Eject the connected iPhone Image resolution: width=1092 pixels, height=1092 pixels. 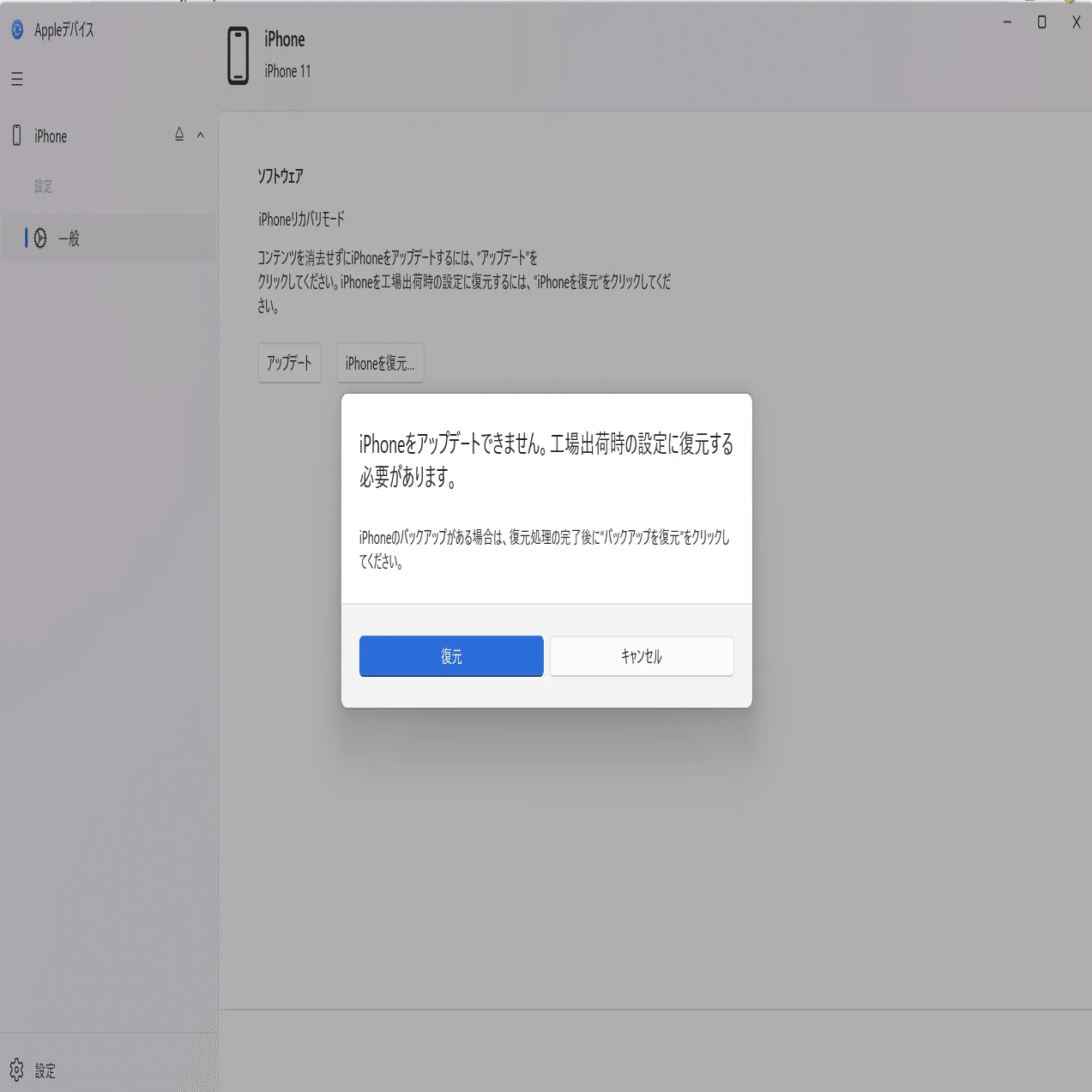178,135
